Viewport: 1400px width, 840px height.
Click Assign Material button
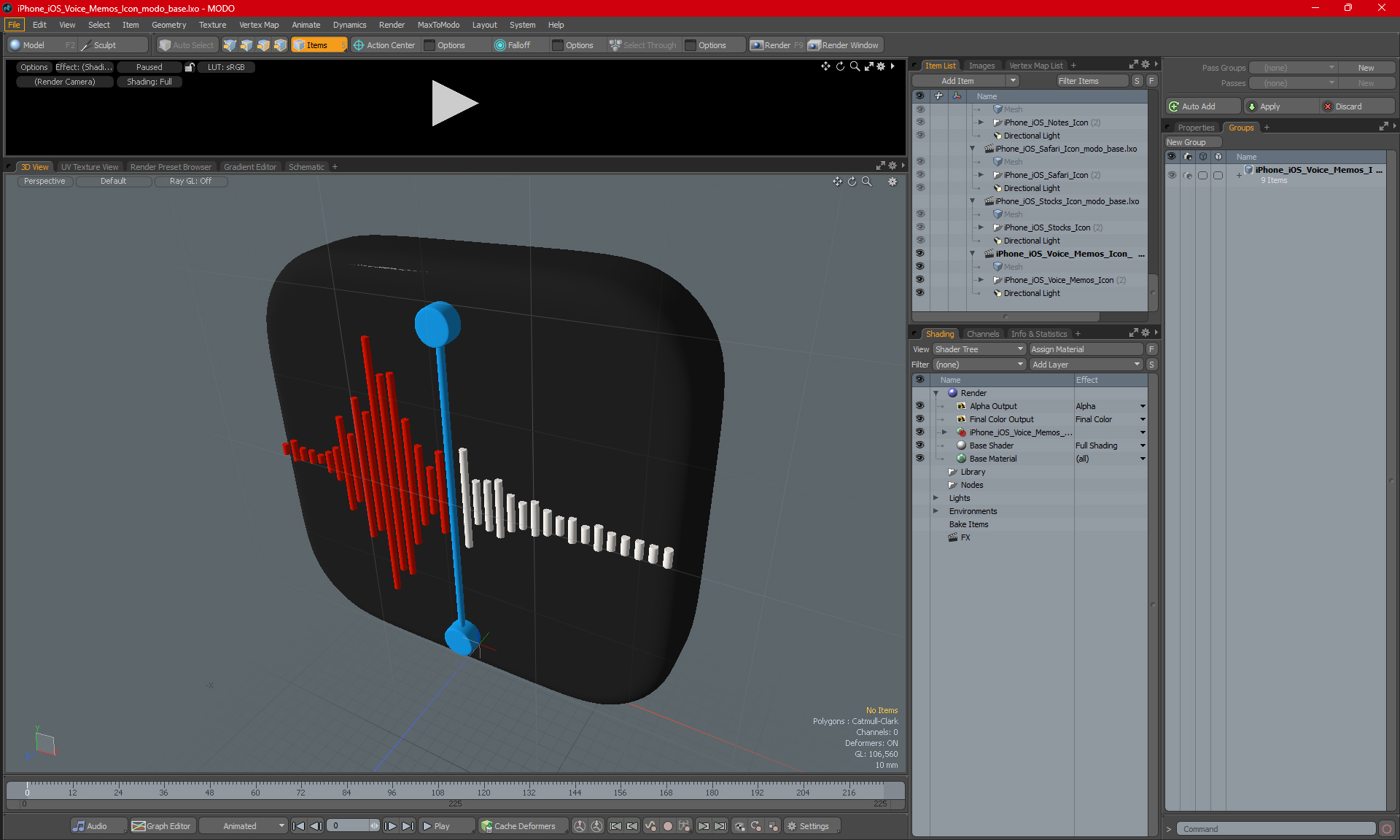[1086, 349]
